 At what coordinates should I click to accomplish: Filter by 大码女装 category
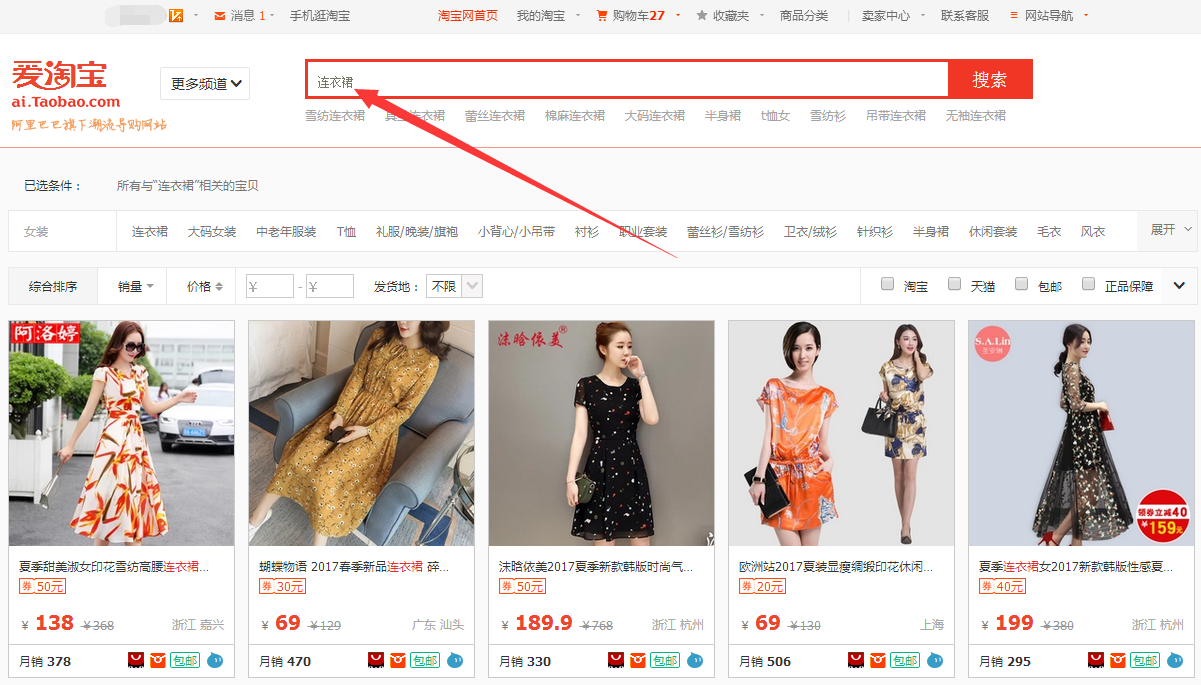[x=212, y=232]
